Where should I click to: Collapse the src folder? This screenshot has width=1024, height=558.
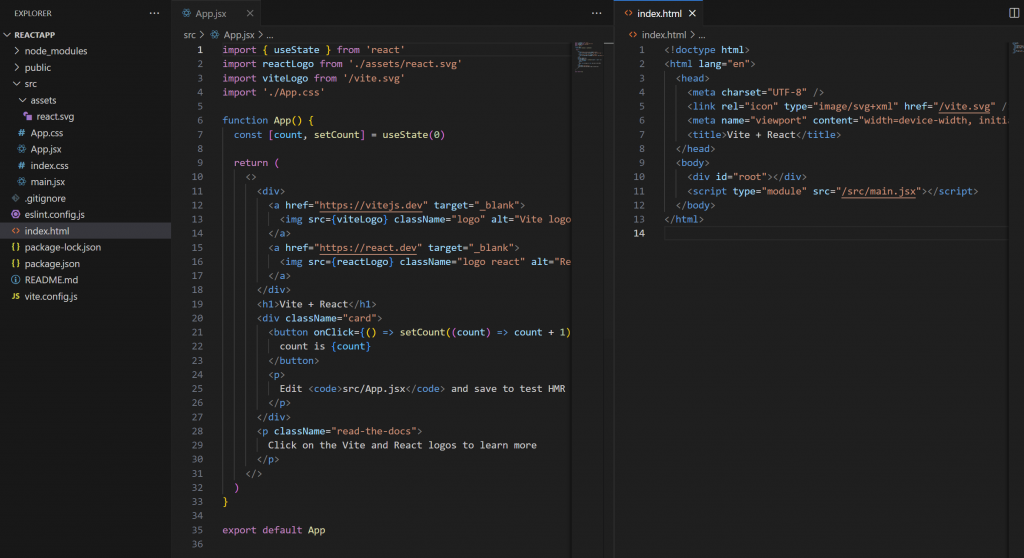[86, 84]
